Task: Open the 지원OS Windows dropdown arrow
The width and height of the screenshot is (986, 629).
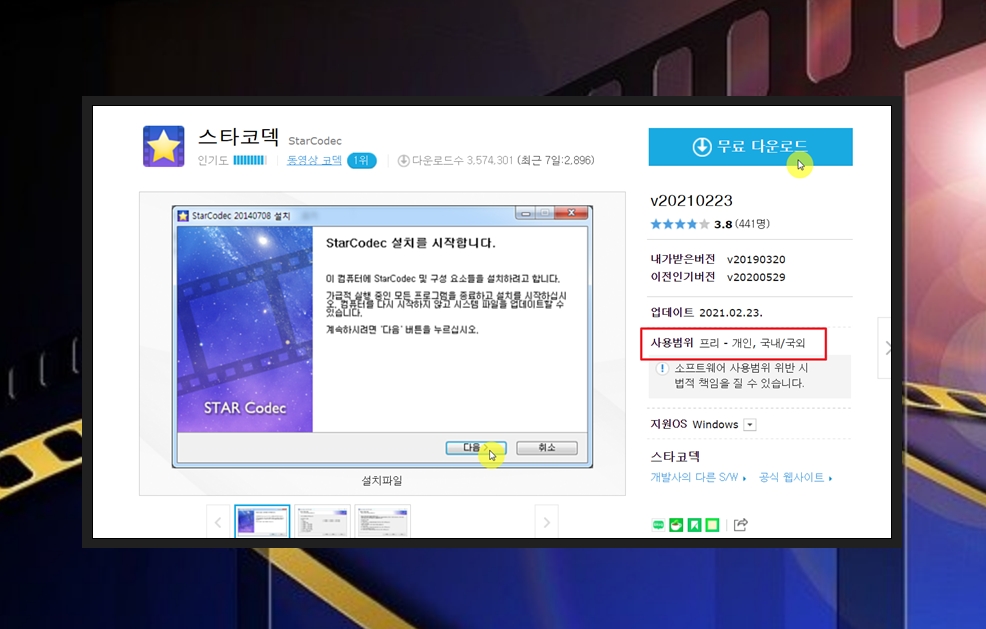Action: click(x=749, y=425)
